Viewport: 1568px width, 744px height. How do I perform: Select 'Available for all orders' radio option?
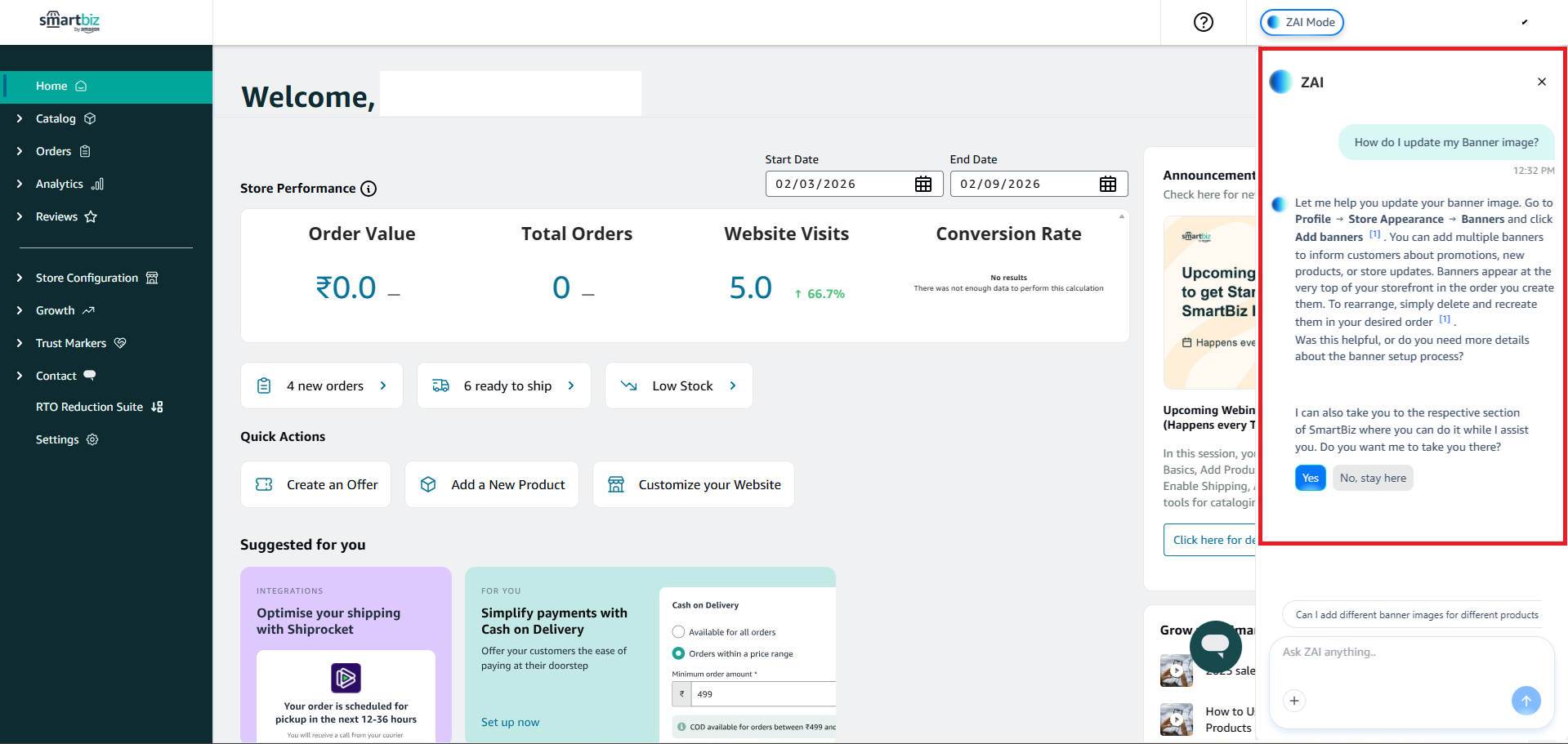click(x=678, y=632)
